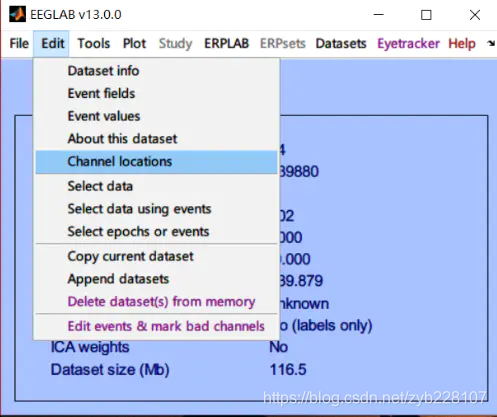The image size is (497, 417).
Task: Click the 116.5 dataset size value
Action: point(288,370)
